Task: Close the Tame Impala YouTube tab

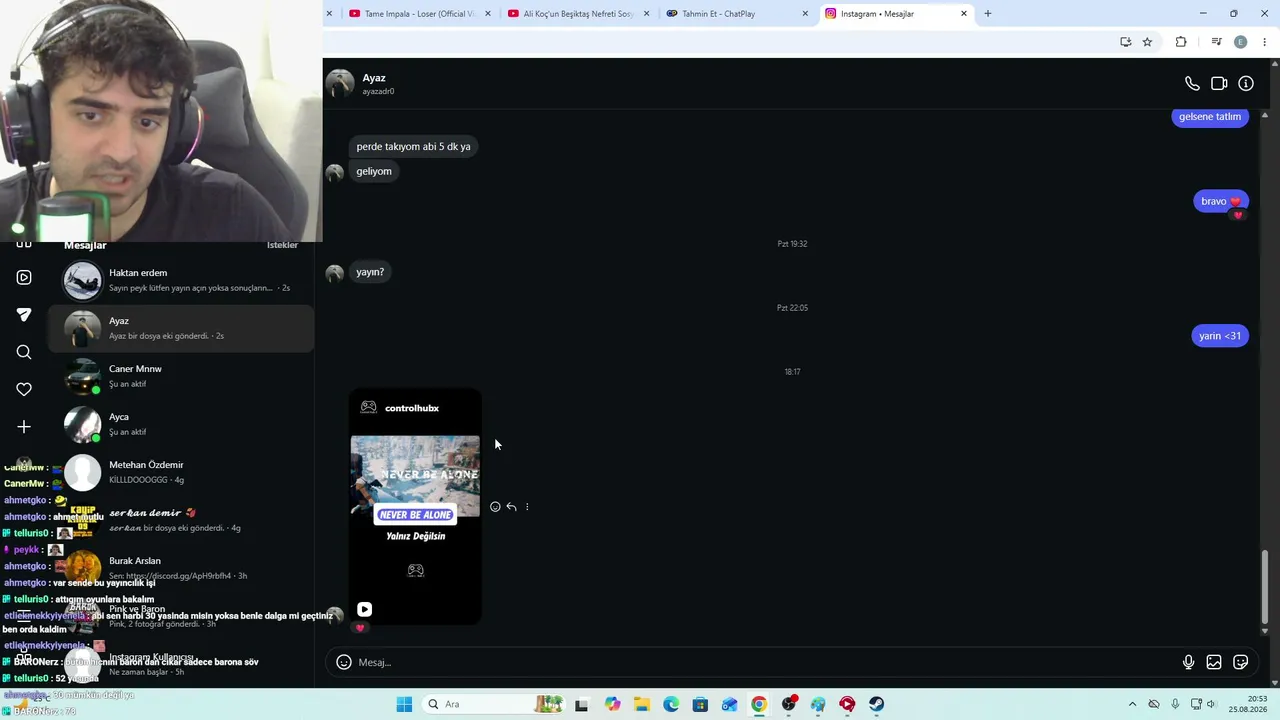Action: (x=488, y=14)
